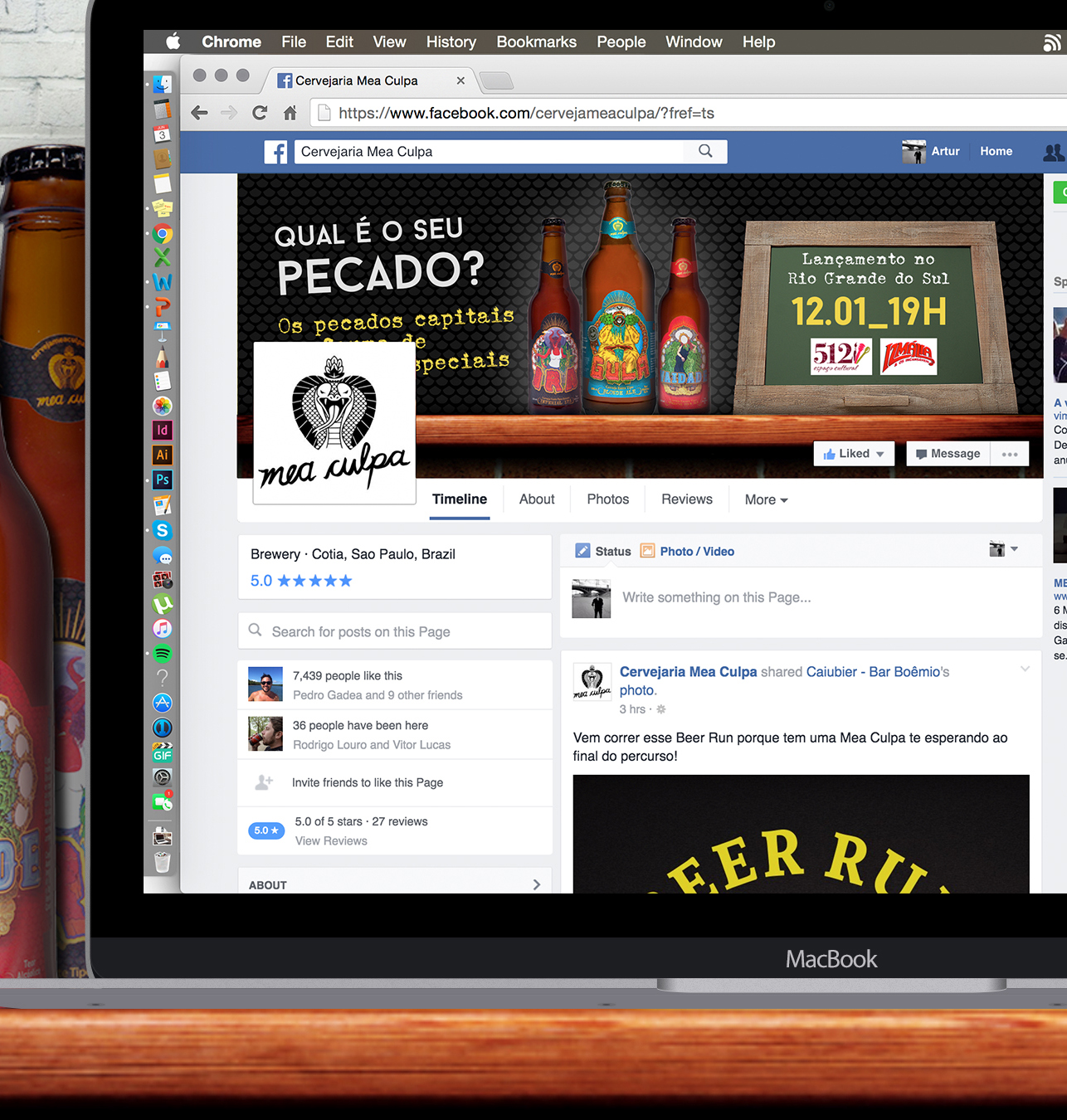Viewport: 1067px width, 1120px height.
Task: Toggle the Liked button on the page
Action: [854, 454]
